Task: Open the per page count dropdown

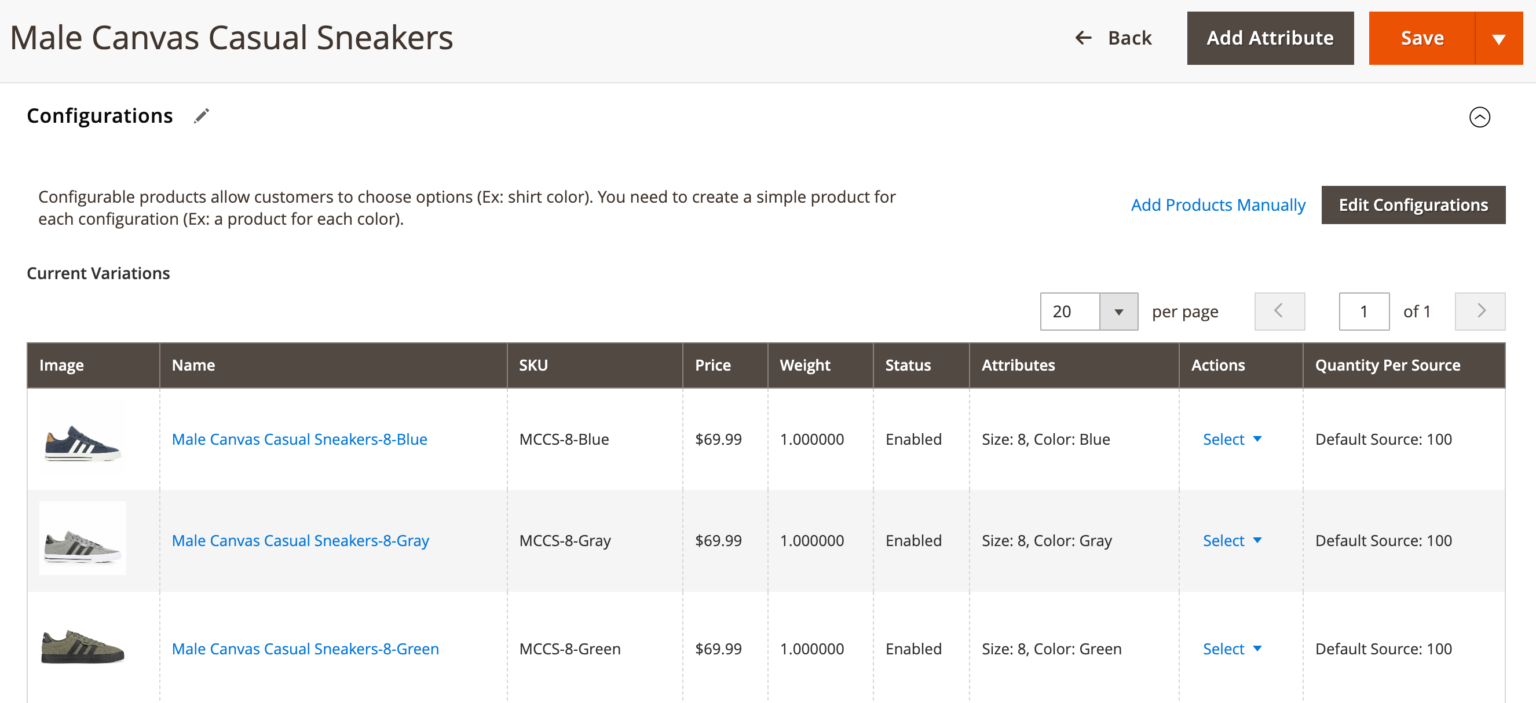Action: point(1118,311)
